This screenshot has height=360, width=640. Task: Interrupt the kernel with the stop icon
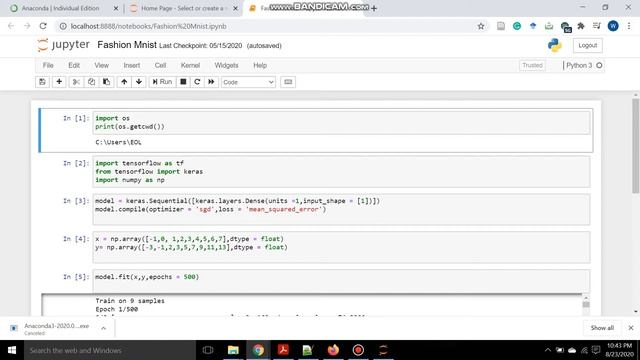coord(183,82)
